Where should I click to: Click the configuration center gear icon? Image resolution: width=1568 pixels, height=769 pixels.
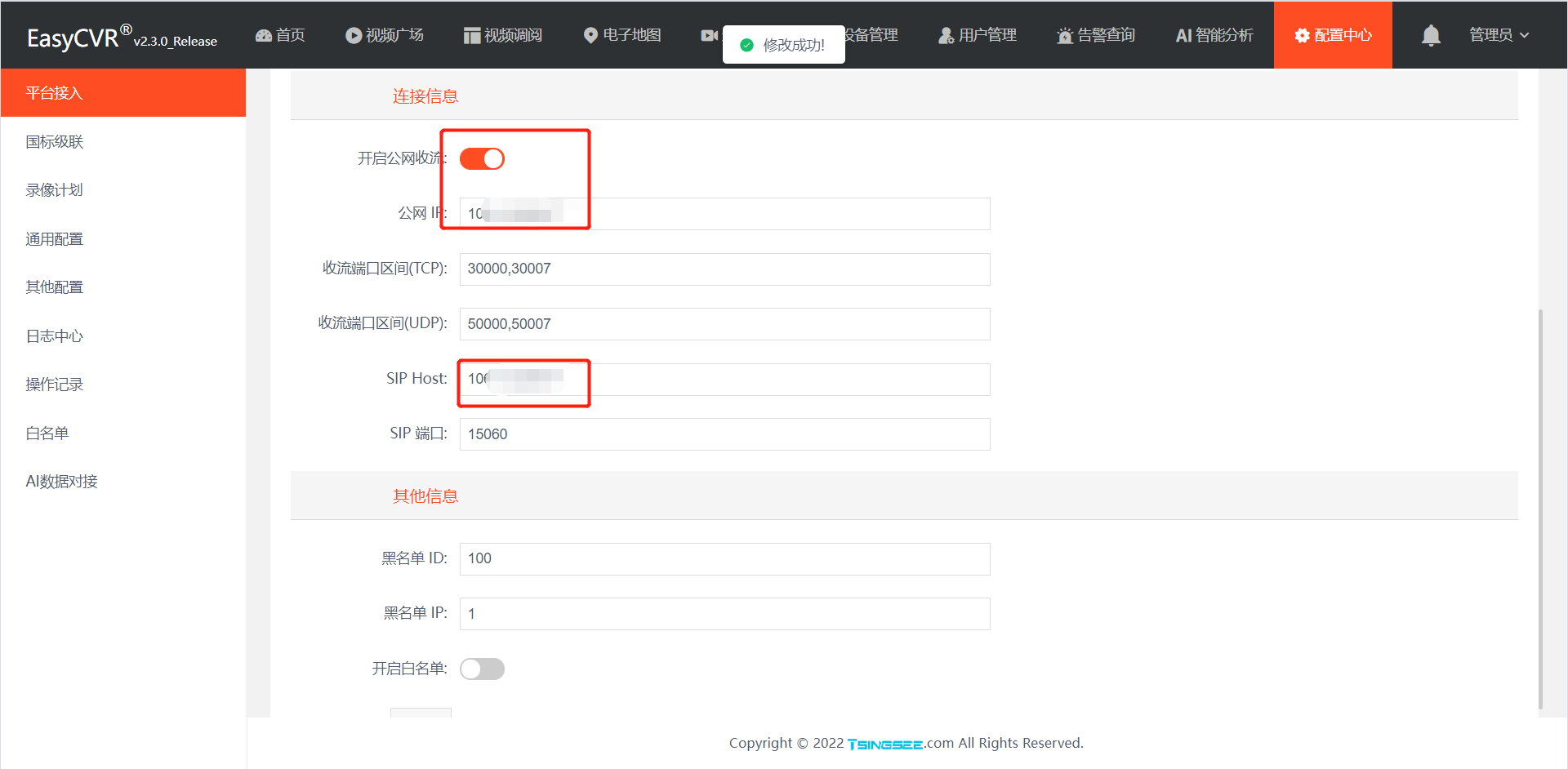point(1302,36)
